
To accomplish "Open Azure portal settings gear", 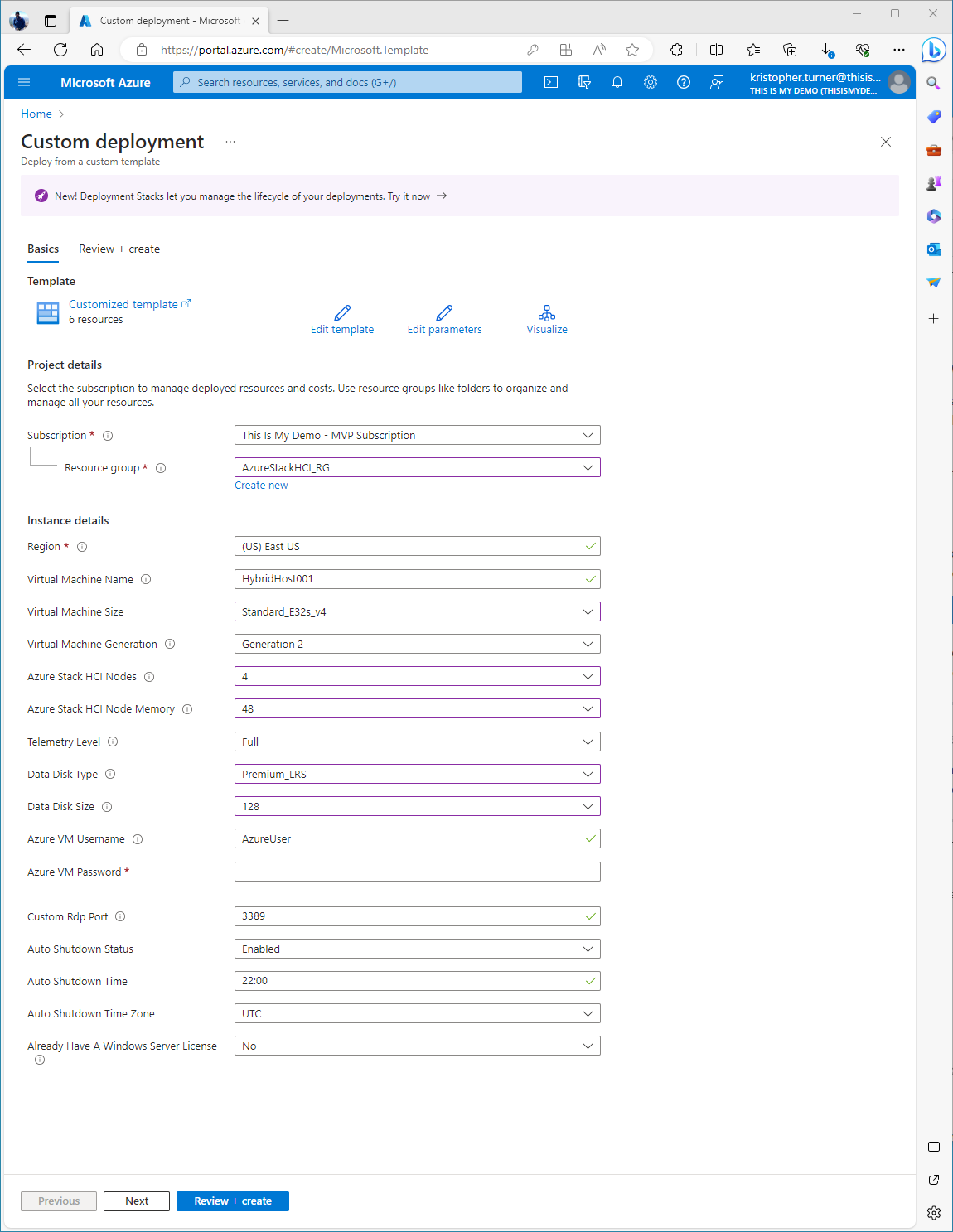I will [x=651, y=82].
